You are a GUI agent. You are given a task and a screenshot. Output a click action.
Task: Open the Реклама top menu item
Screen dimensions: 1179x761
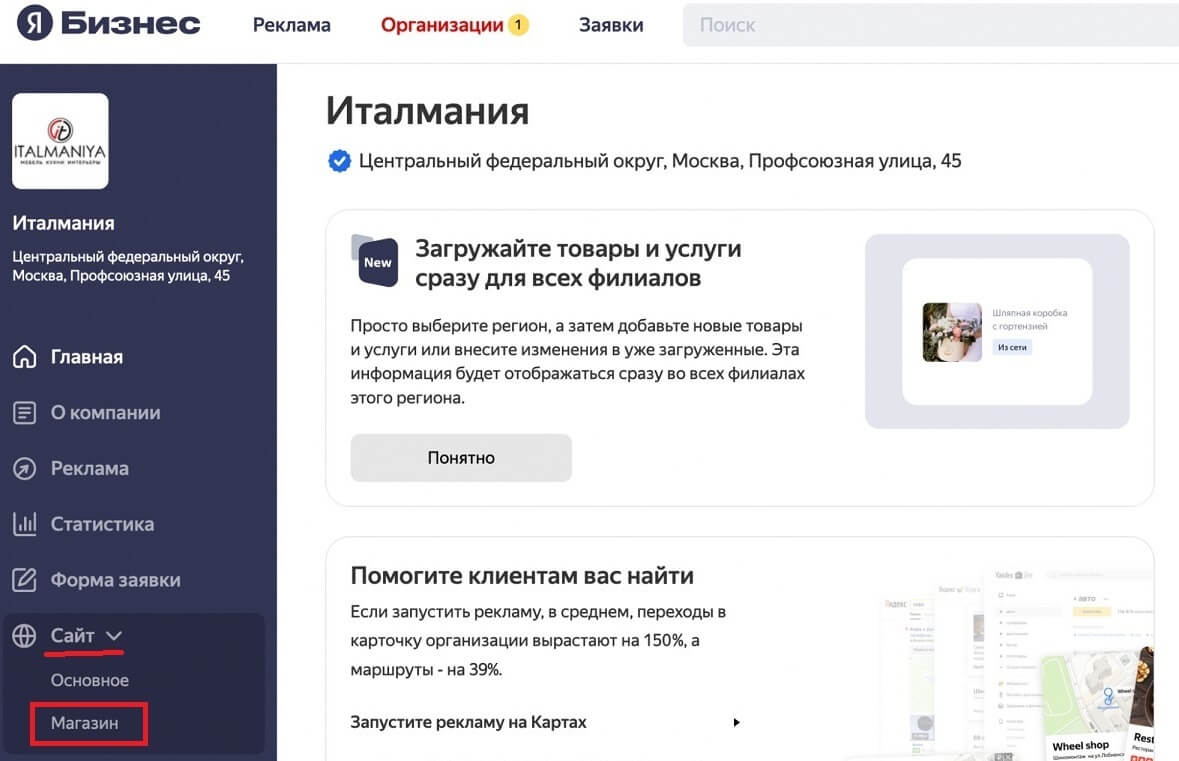[x=291, y=25]
